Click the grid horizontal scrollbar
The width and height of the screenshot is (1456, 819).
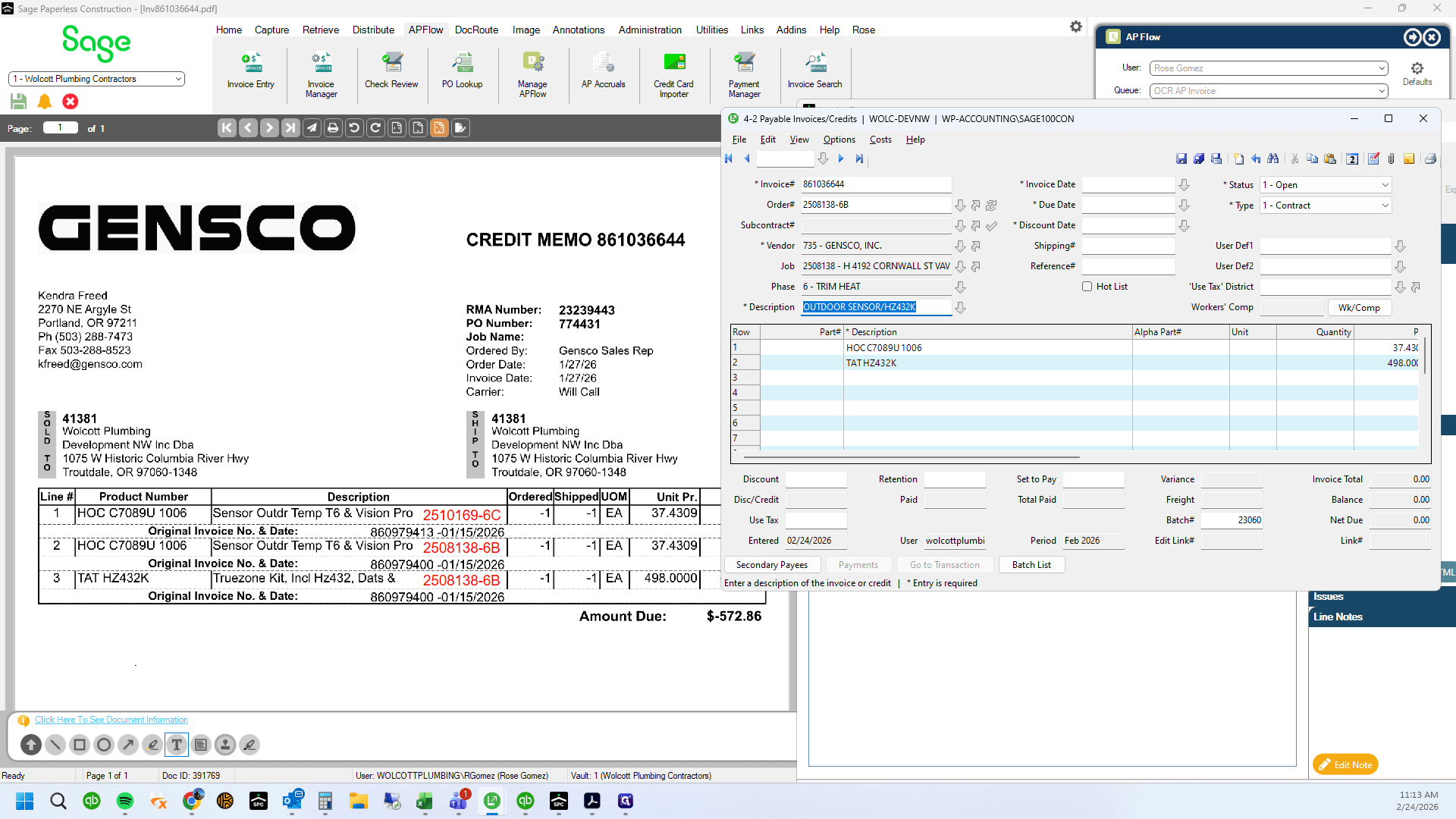tap(911, 457)
